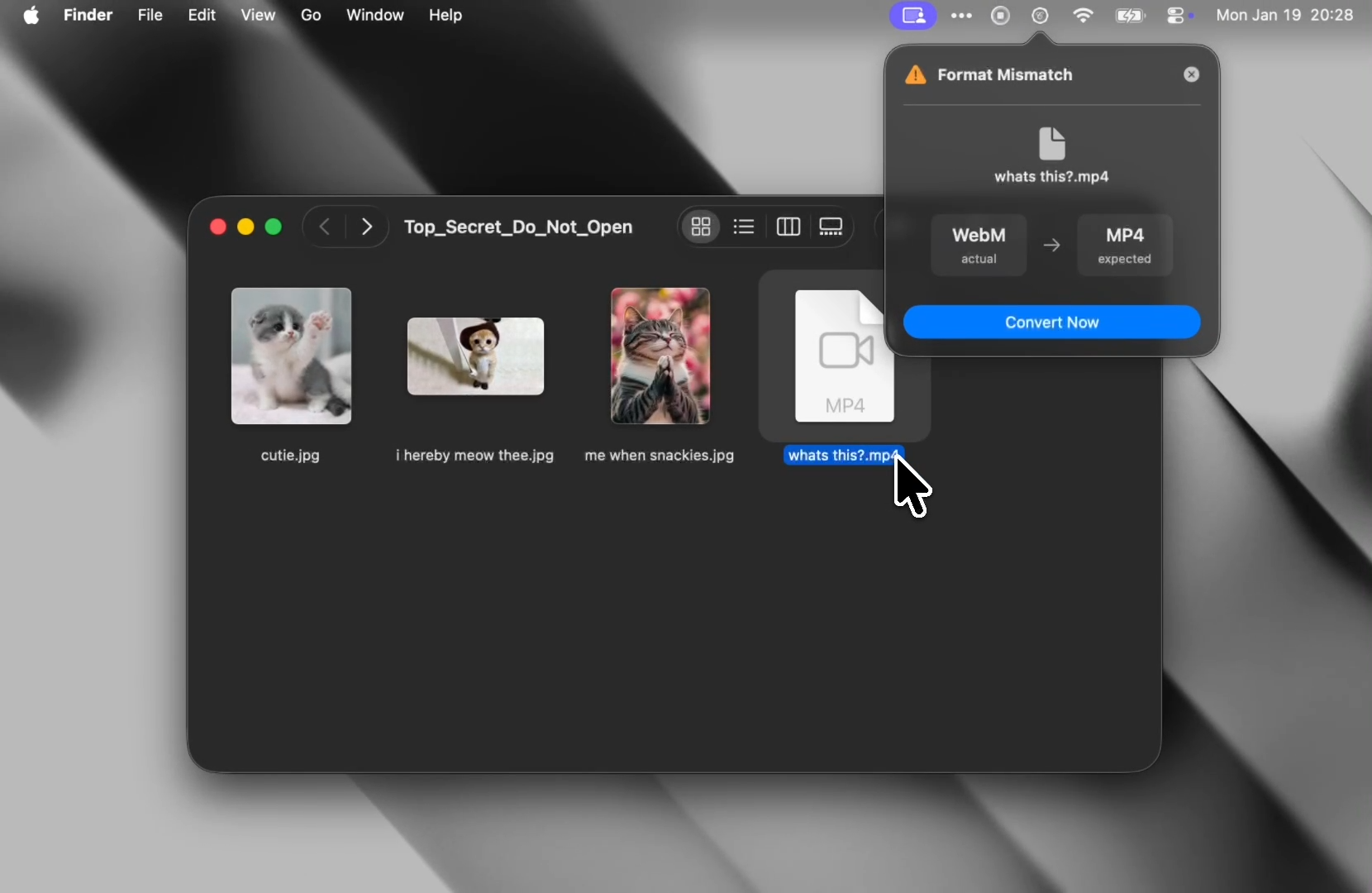Click the MP4 expected format box

(x=1124, y=245)
